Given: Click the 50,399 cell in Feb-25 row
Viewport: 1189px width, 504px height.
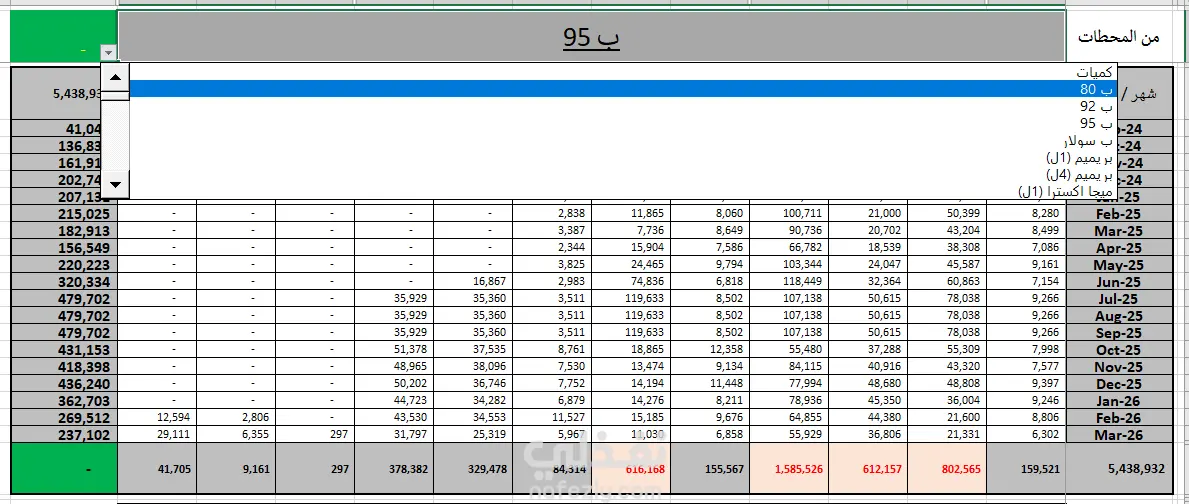Looking at the screenshot, I should point(948,214).
